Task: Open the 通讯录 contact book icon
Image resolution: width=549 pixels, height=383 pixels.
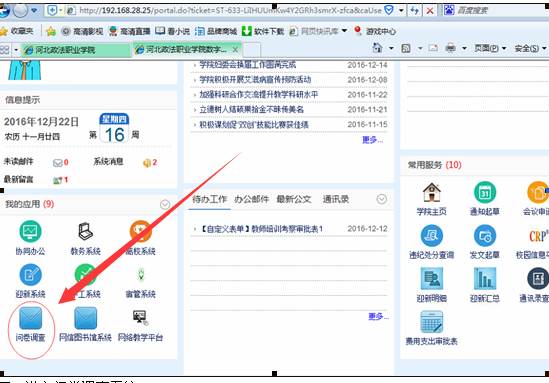Action: point(538,279)
